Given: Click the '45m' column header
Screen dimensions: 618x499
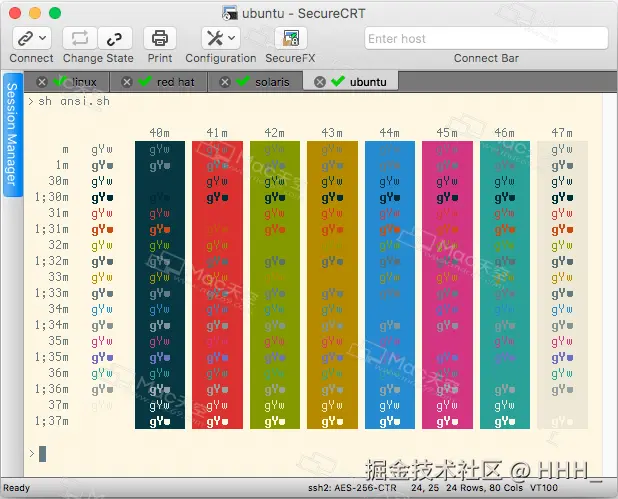Looking at the screenshot, I should pyautogui.click(x=447, y=133).
